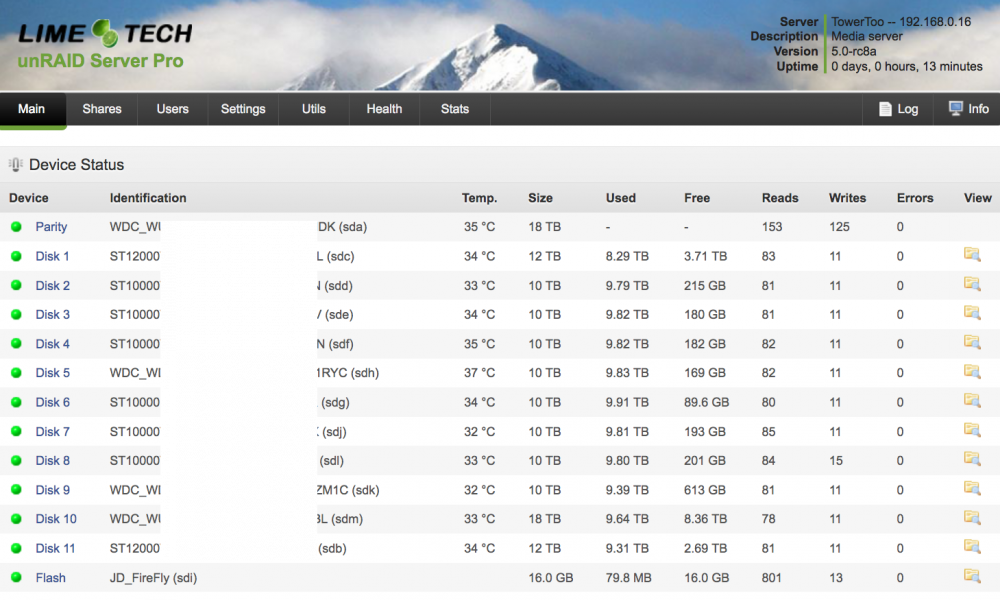Open the Disk 3 link
This screenshot has width=1000, height=600.
52,314
